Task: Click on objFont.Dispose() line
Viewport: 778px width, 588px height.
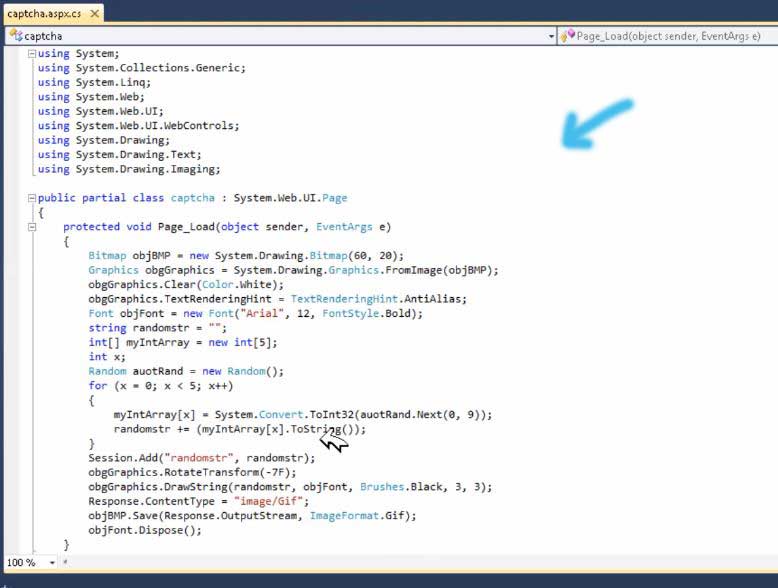Action: coord(144,530)
